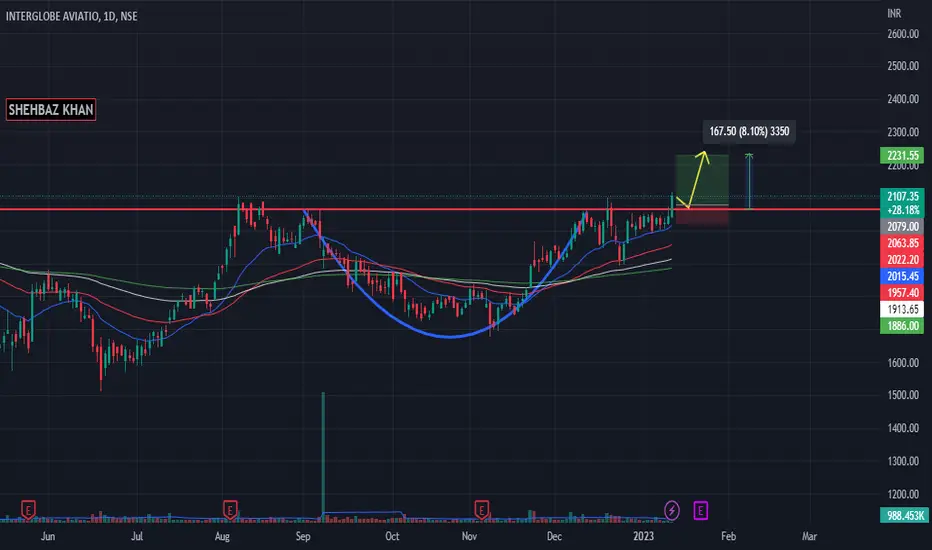
Task: Click the June earnings E marker
Action: [x=28, y=510]
